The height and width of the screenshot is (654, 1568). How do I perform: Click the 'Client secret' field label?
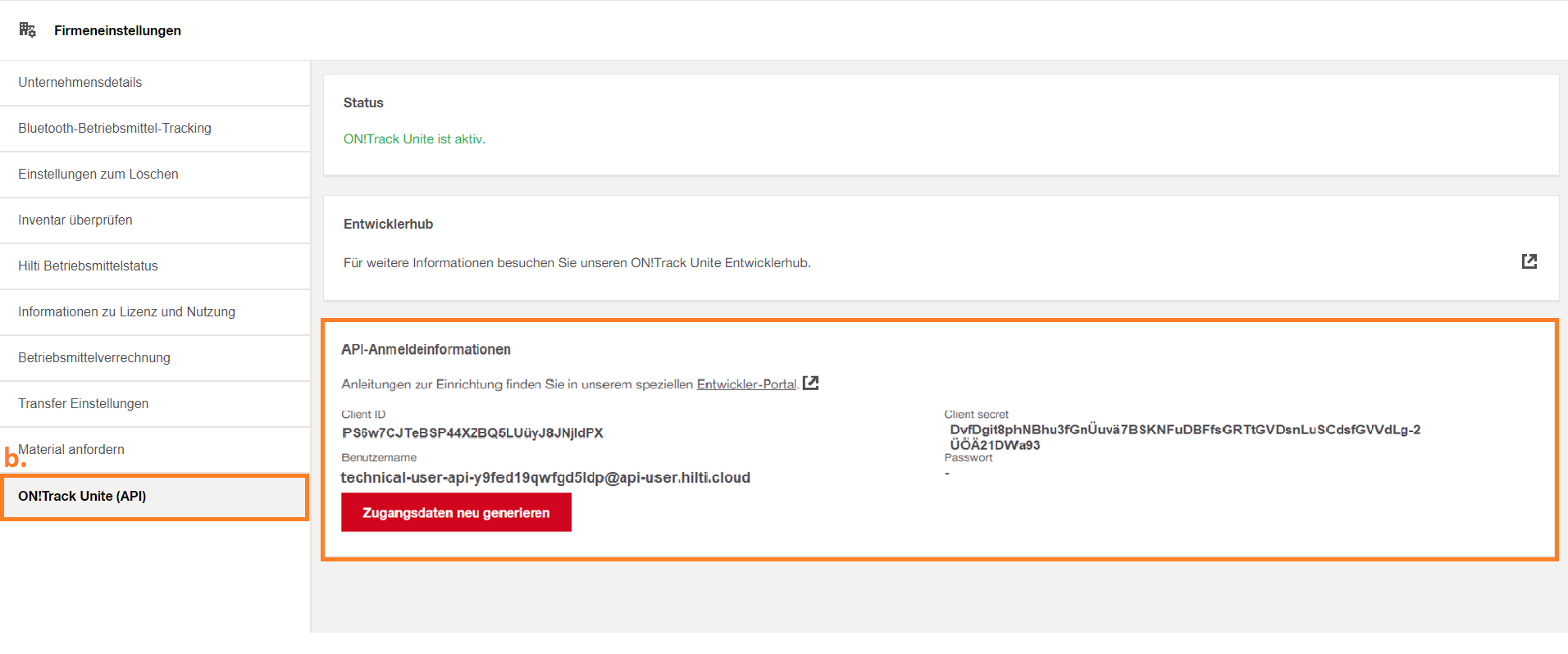point(976,415)
